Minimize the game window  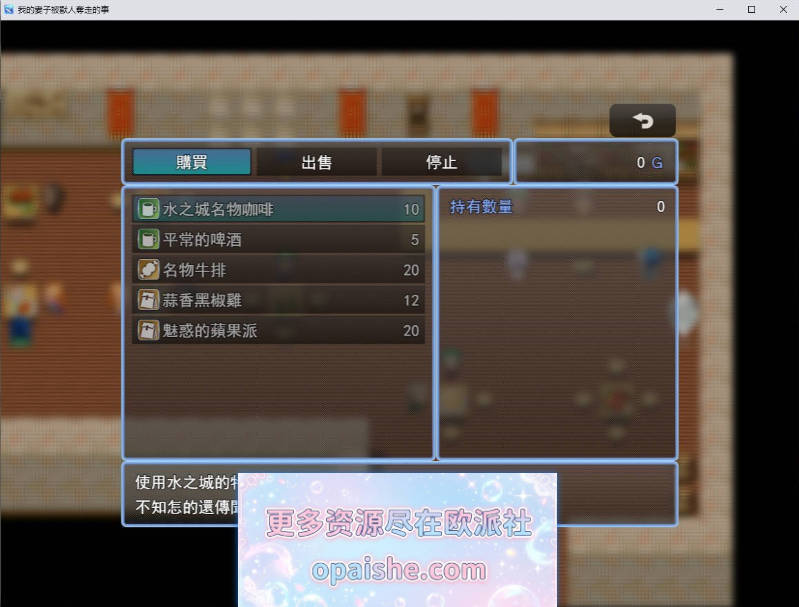(x=720, y=9)
